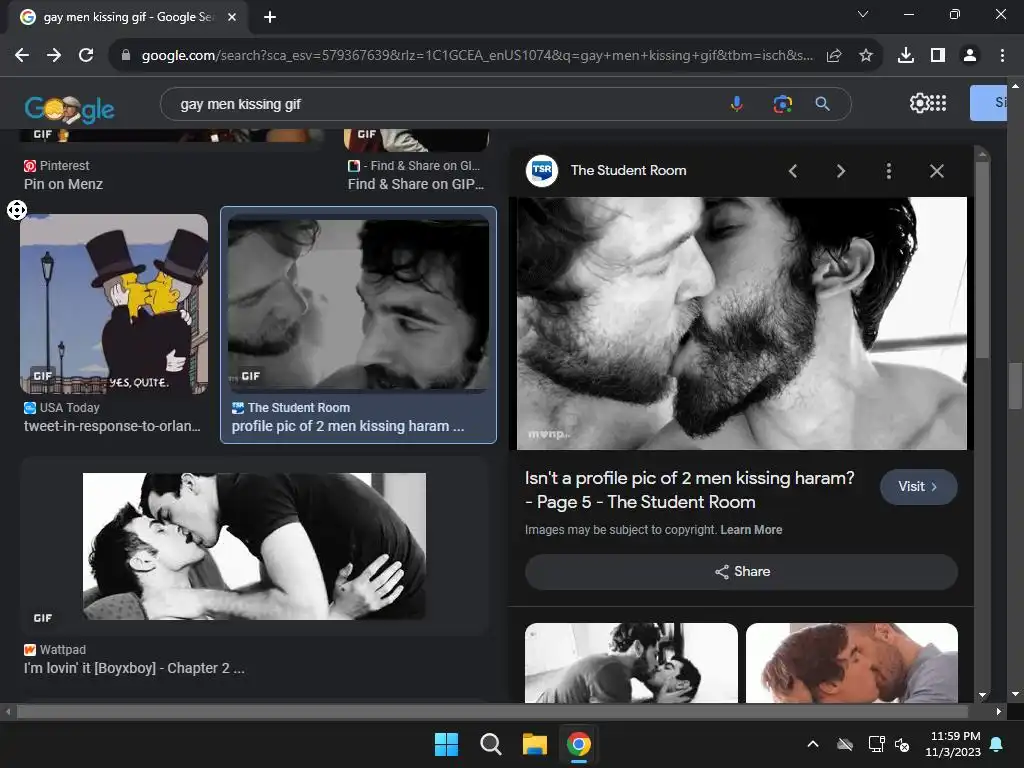Open Chrome downloads
The image size is (1024, 768).
pyautogui.click(x=906, y=56)
